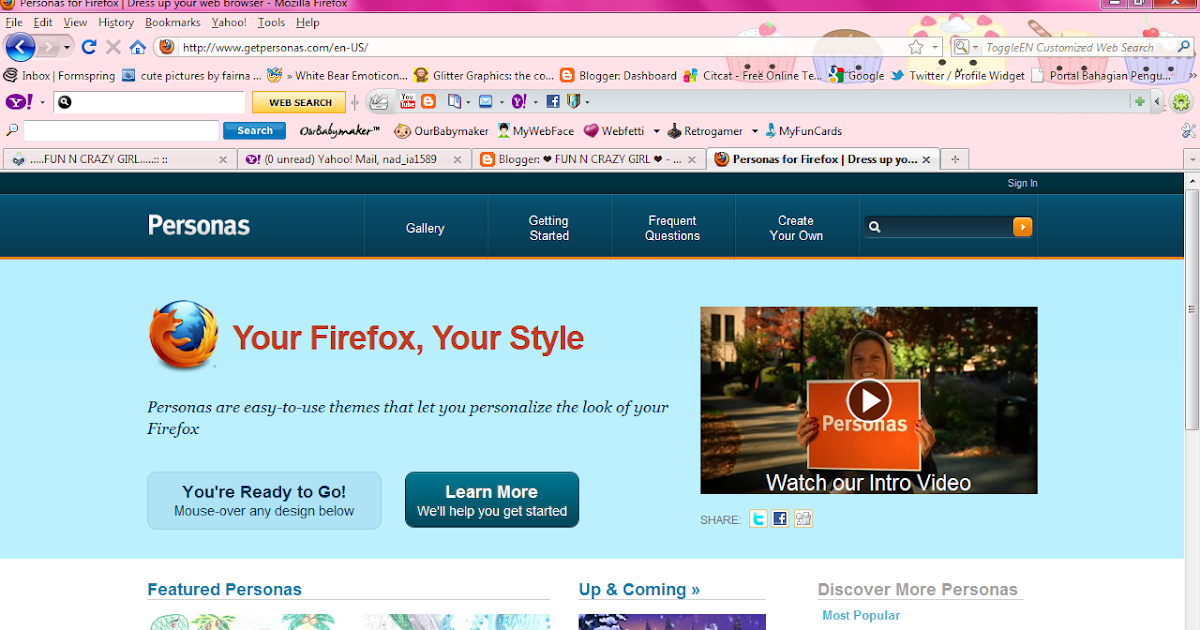Click the You're Ready to Go! button

264,500
